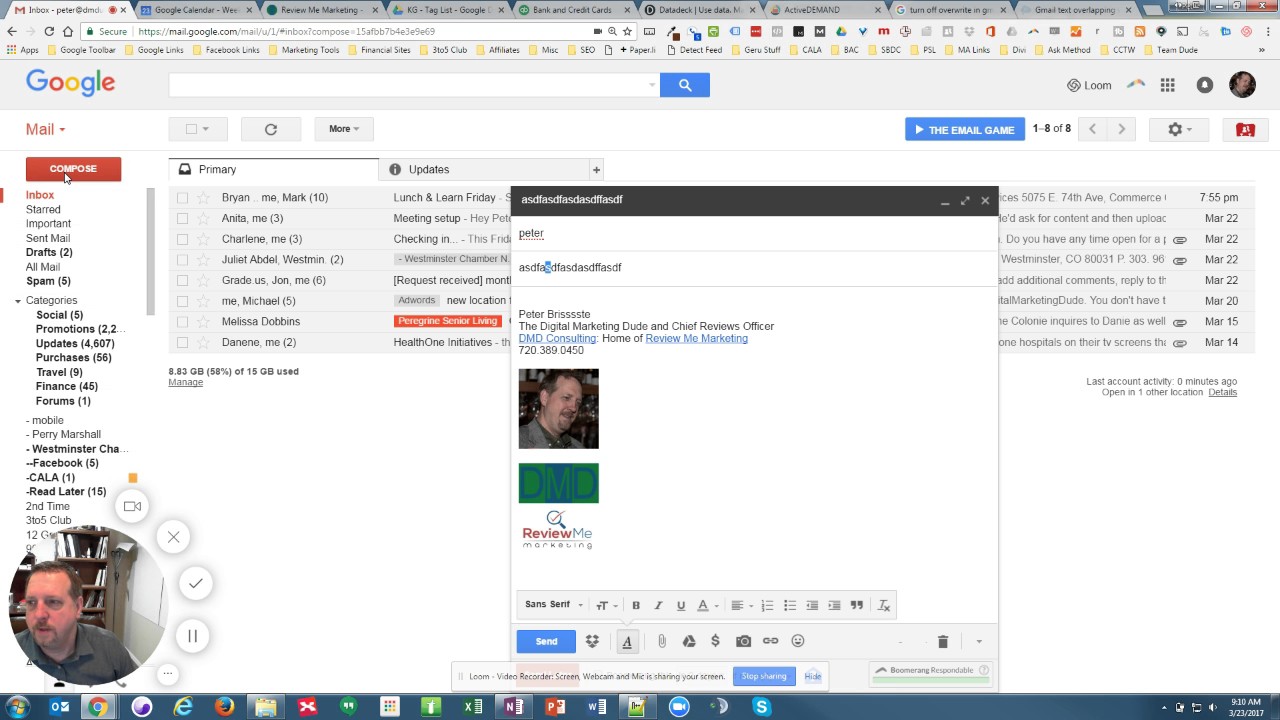Switch to the Updates tab
1280x720 pixels.
[x=483, y=169]
